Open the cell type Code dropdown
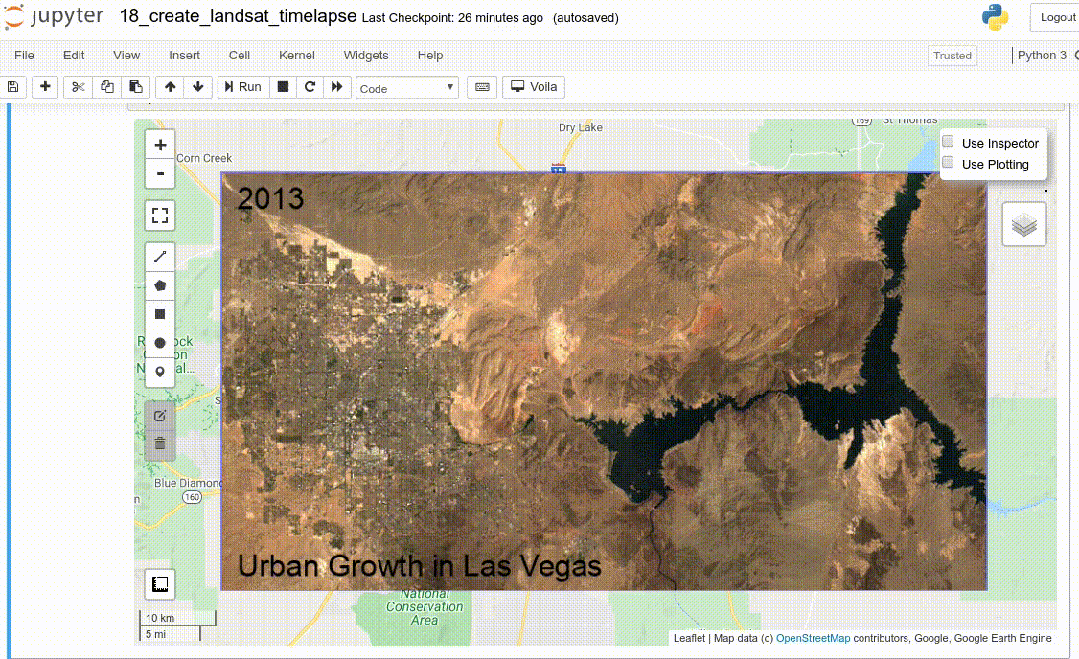Image resolution: width=1079 pixels, height=659 pixels. 407,88
